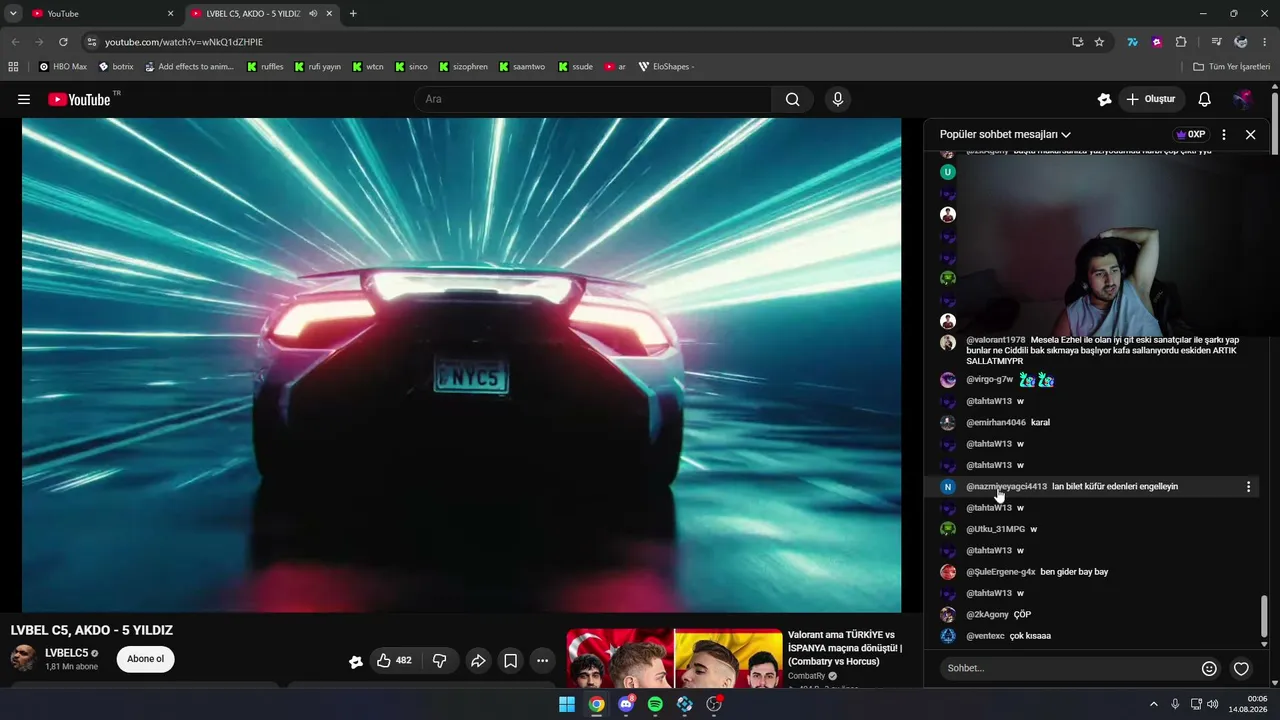The image size is (1280, 720).
Task: Start voice search with the microphone
Action: [x=838, y=99]
